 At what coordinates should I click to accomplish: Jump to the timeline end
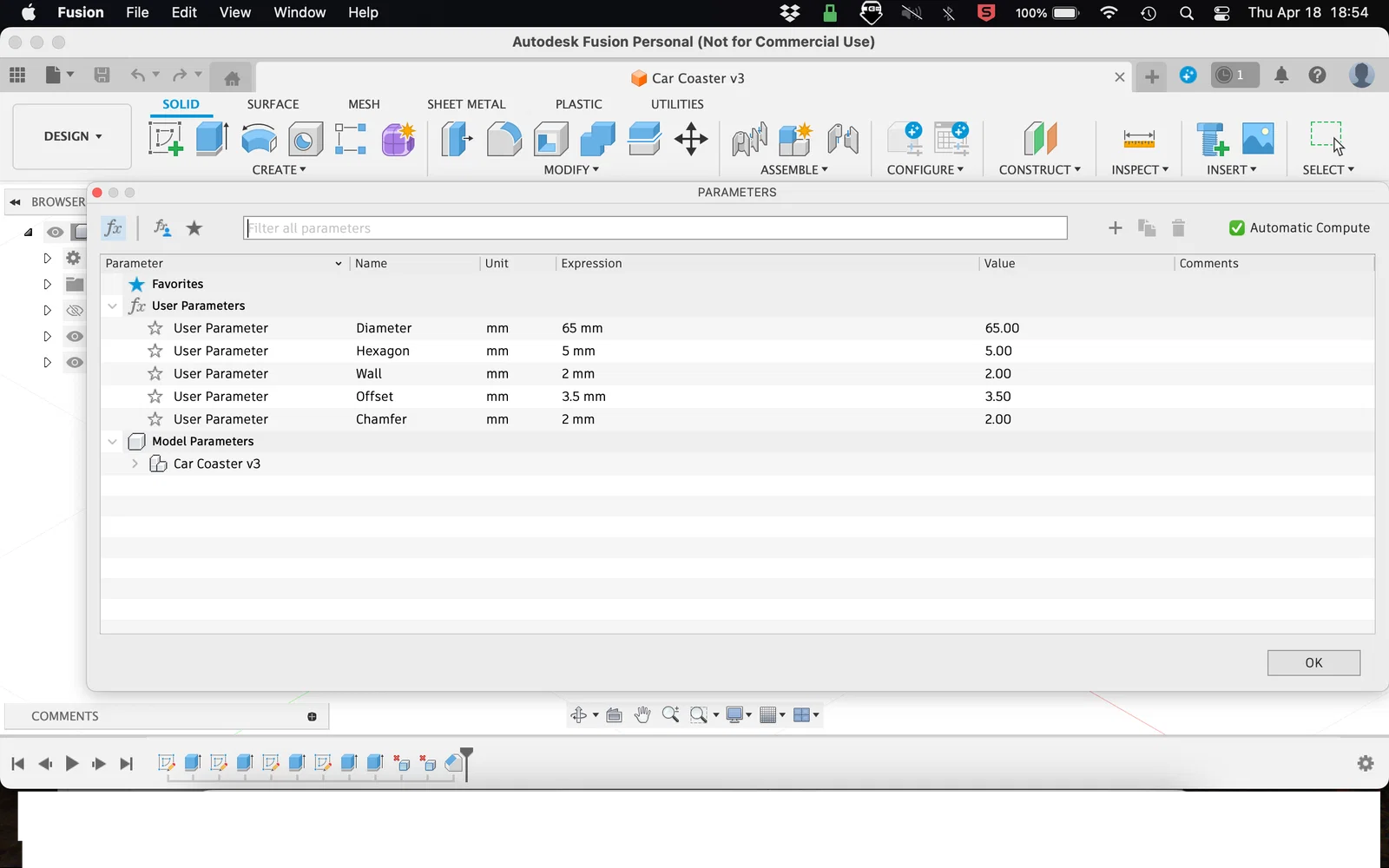coord(127,763)
